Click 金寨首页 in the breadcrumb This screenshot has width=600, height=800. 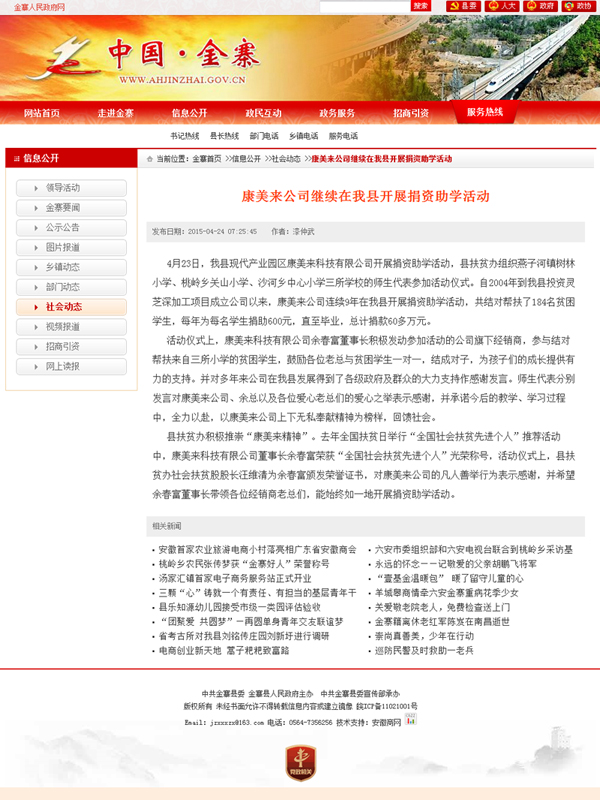coord(207,159)
